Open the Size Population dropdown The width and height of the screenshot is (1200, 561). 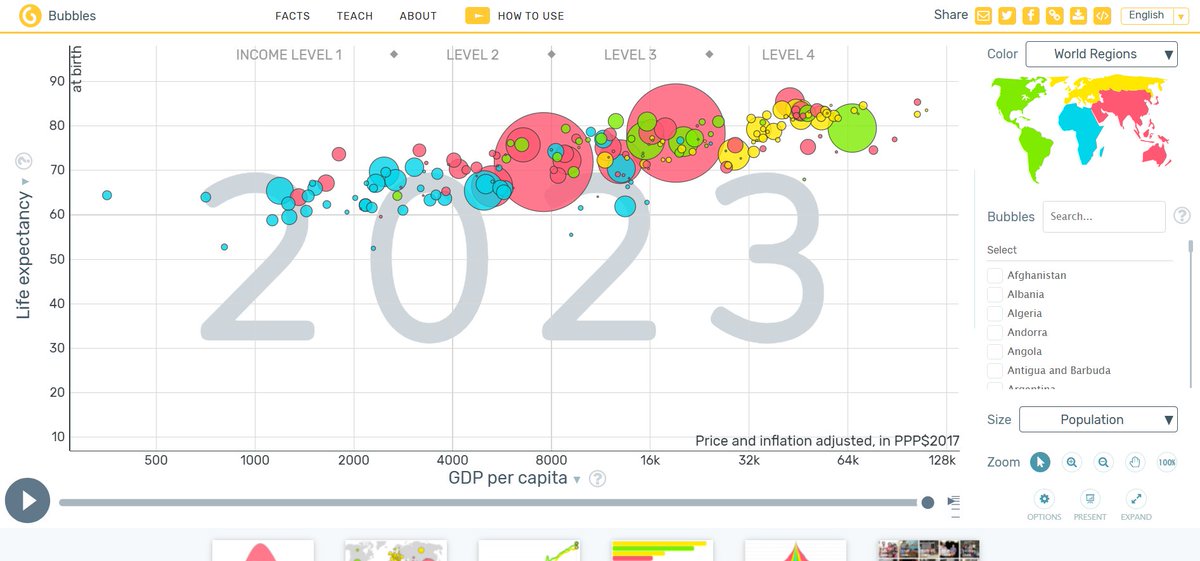click(x=1098, y=420)
